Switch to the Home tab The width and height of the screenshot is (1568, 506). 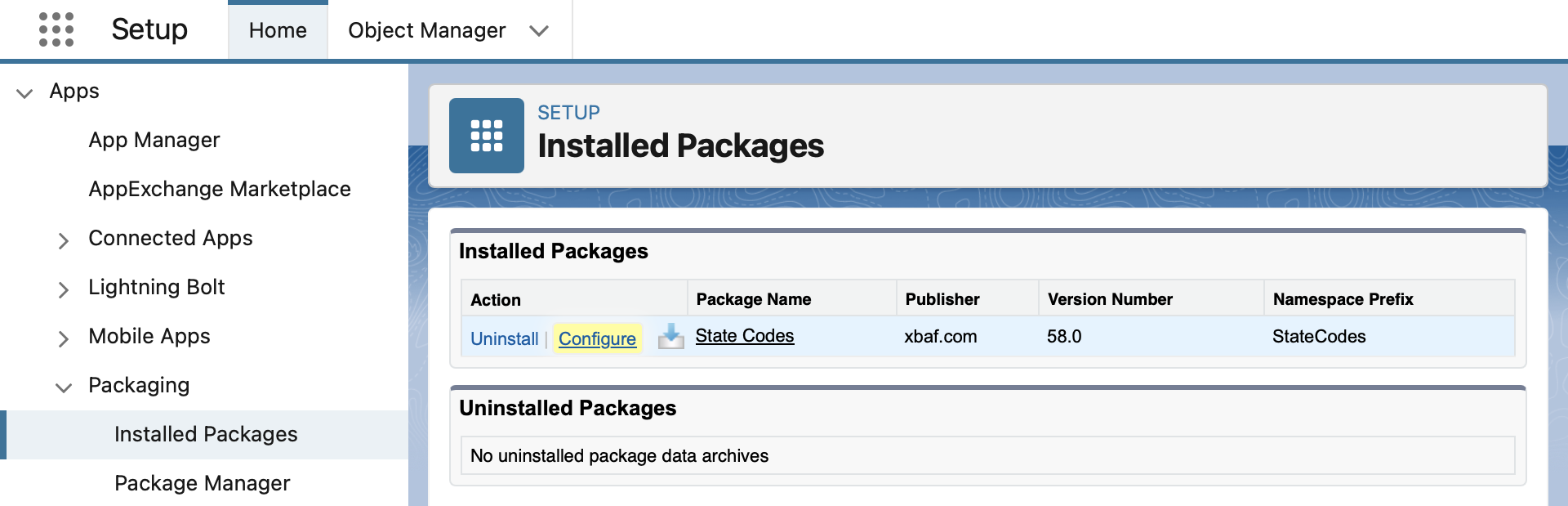278,30
